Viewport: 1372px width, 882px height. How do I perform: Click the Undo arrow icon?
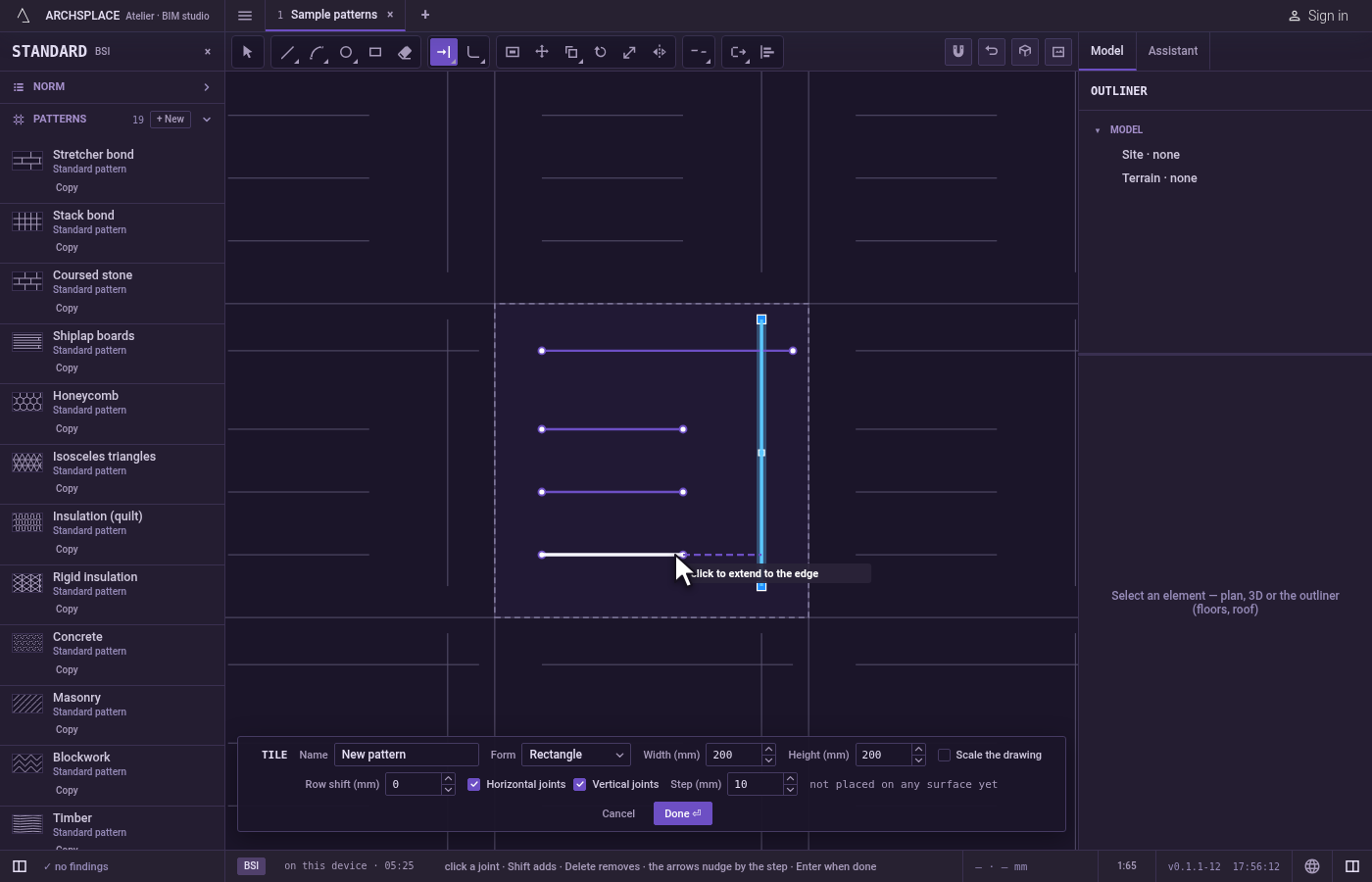click(x=992, y=51)
